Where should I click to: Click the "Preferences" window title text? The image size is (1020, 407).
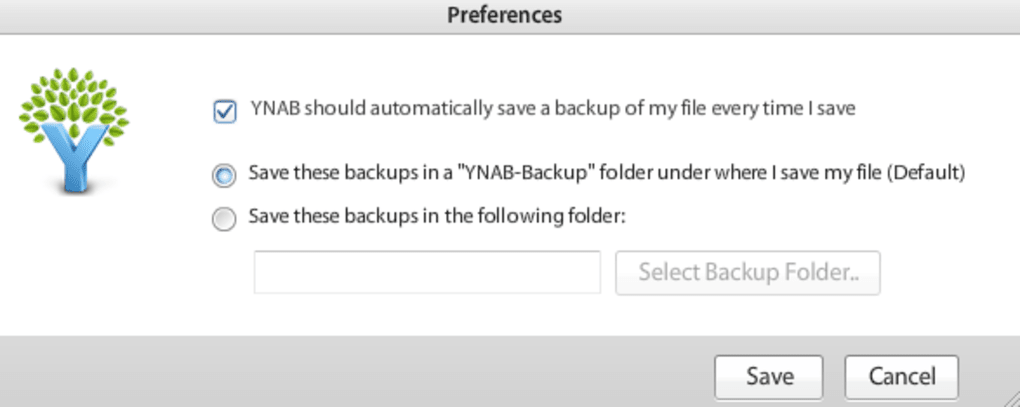(504, 15)
